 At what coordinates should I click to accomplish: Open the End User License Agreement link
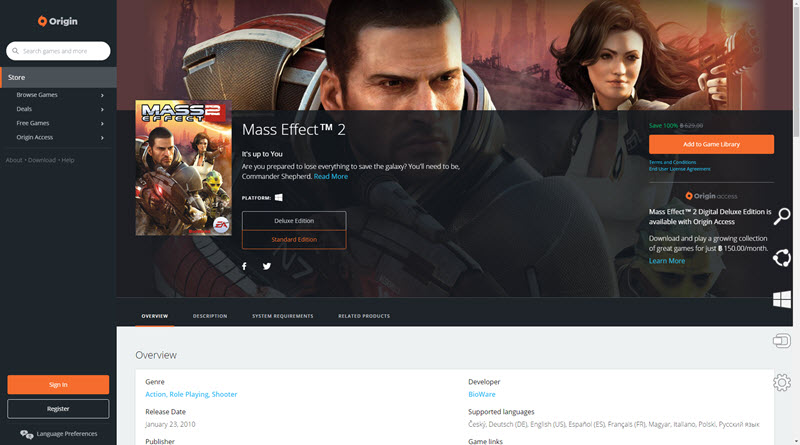click(x=680, y=169)
